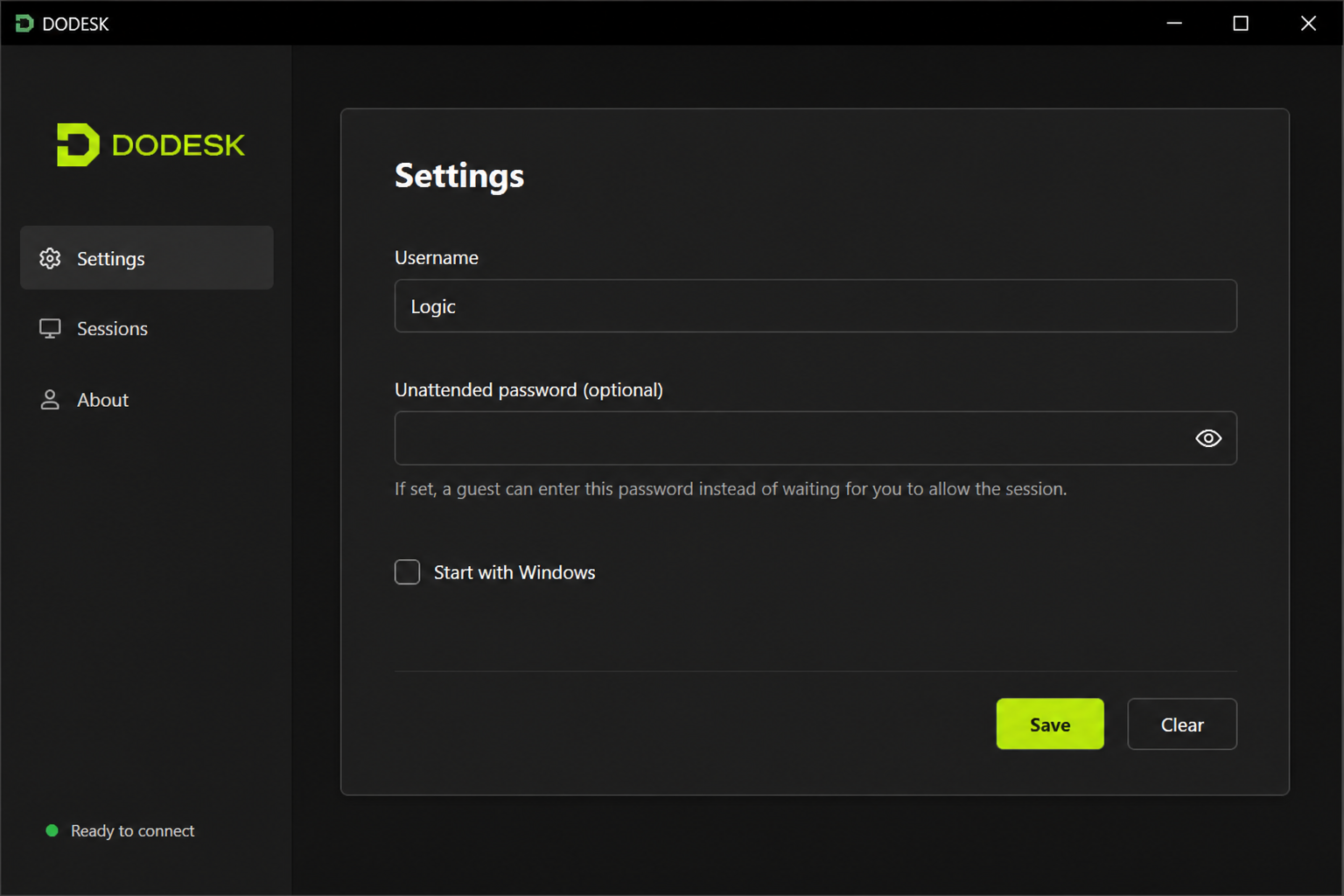Screen dimensions: 1344x896
Task: Click the monitor icon beside Sessions
Action: (50, 329)
